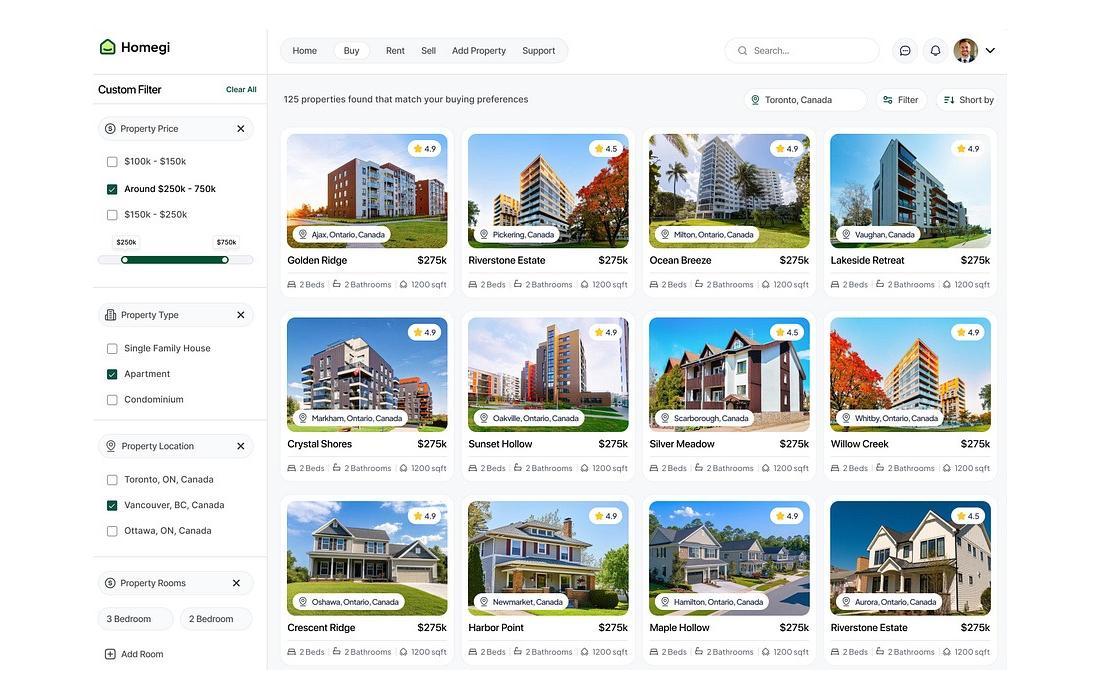Screen dimensions: 1100x700
Task: Check the Single Family House box
Action: point(112,349)
